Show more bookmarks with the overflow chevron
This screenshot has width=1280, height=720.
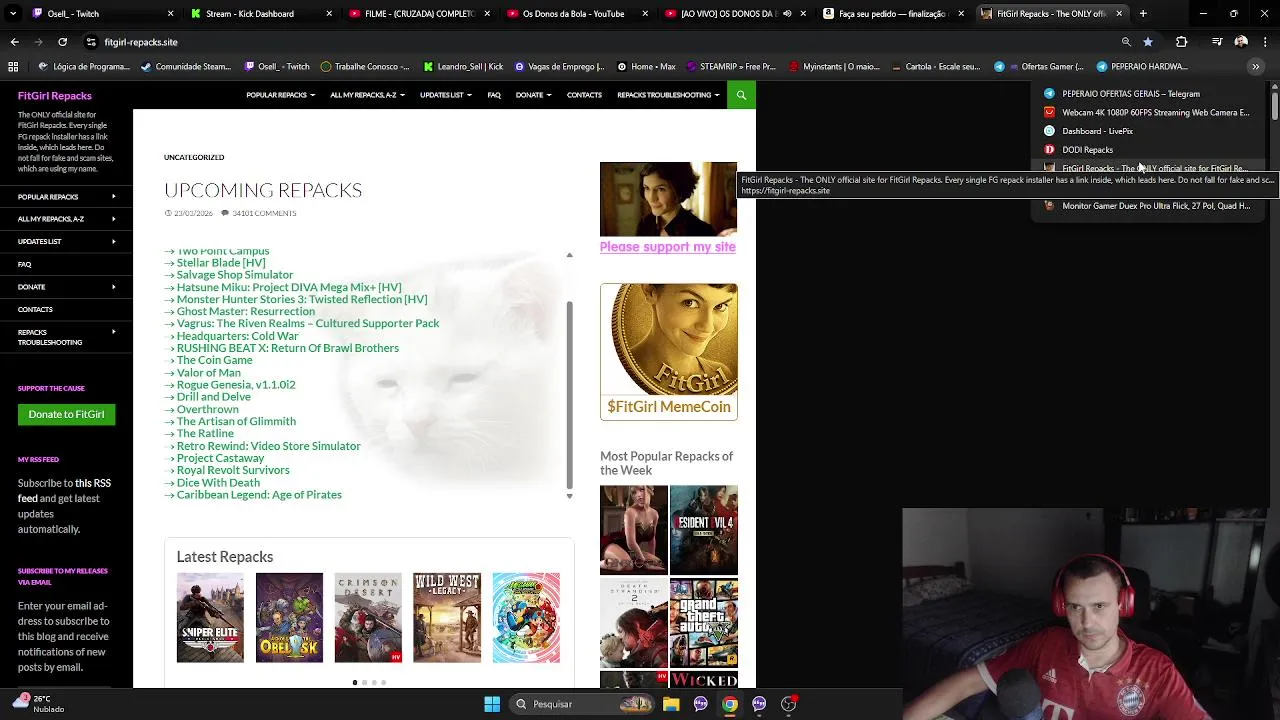tap(1256, 67)
